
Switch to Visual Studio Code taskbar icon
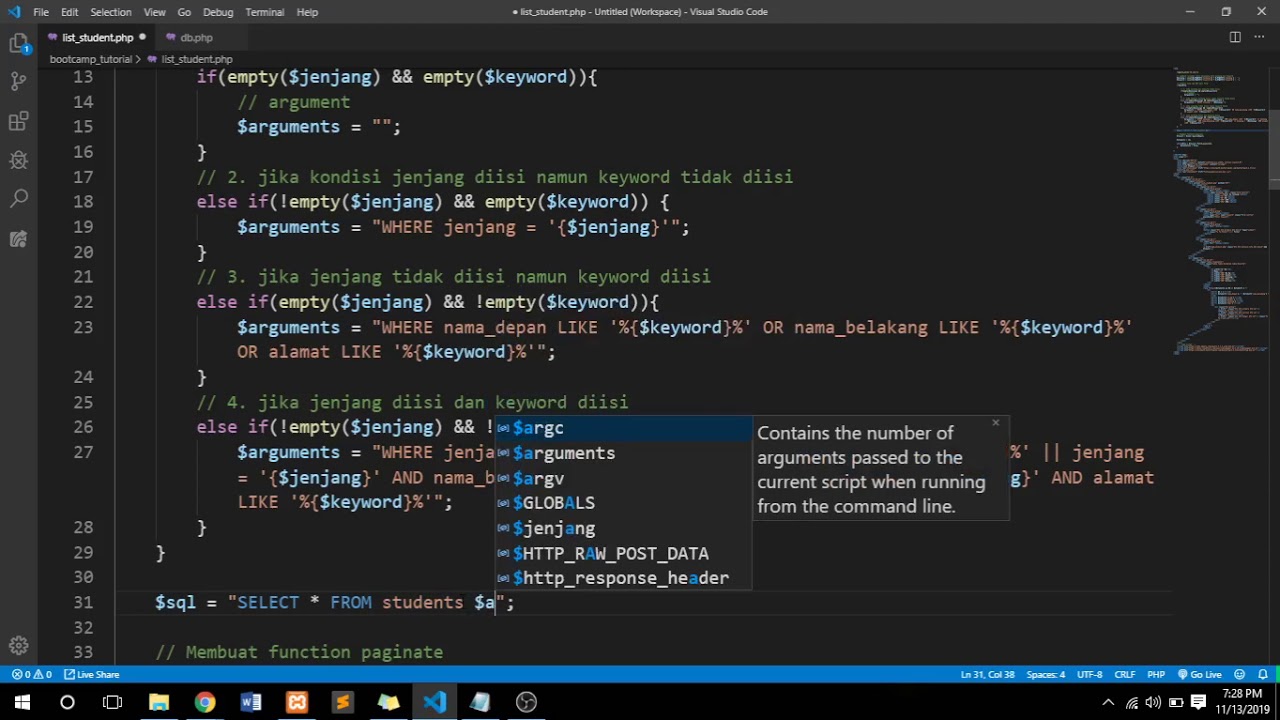point(435,702)
